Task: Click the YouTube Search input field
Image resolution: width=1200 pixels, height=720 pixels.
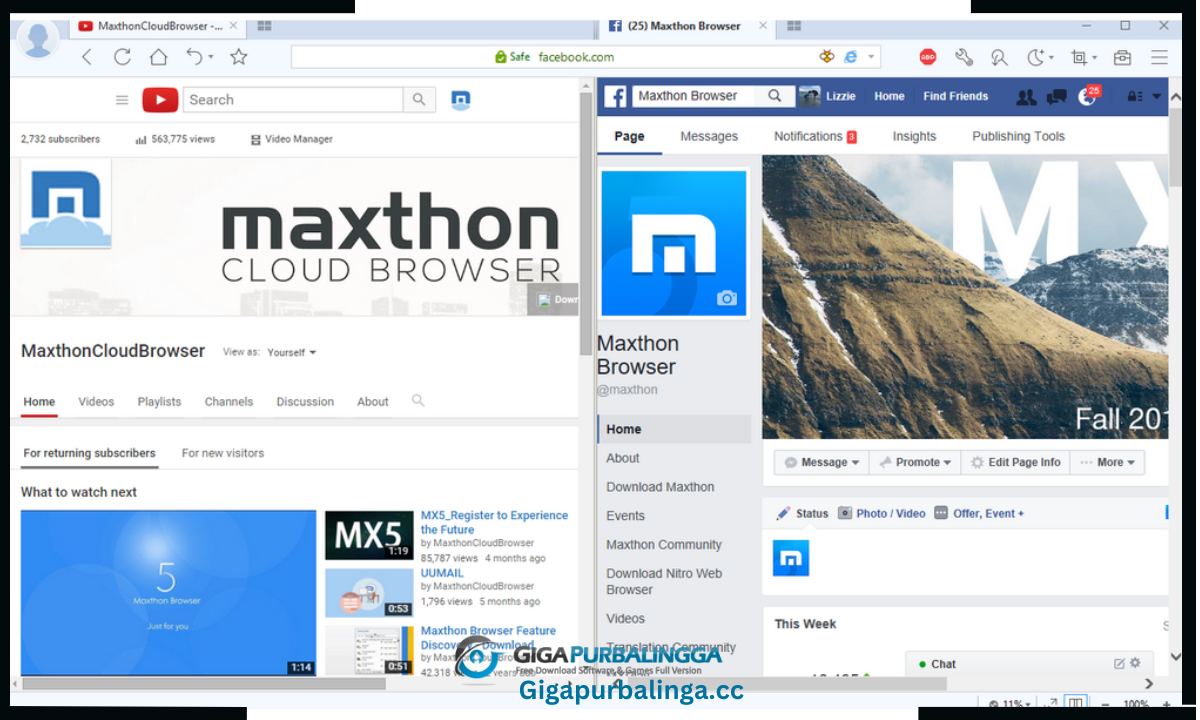Action: coord(293,100)
